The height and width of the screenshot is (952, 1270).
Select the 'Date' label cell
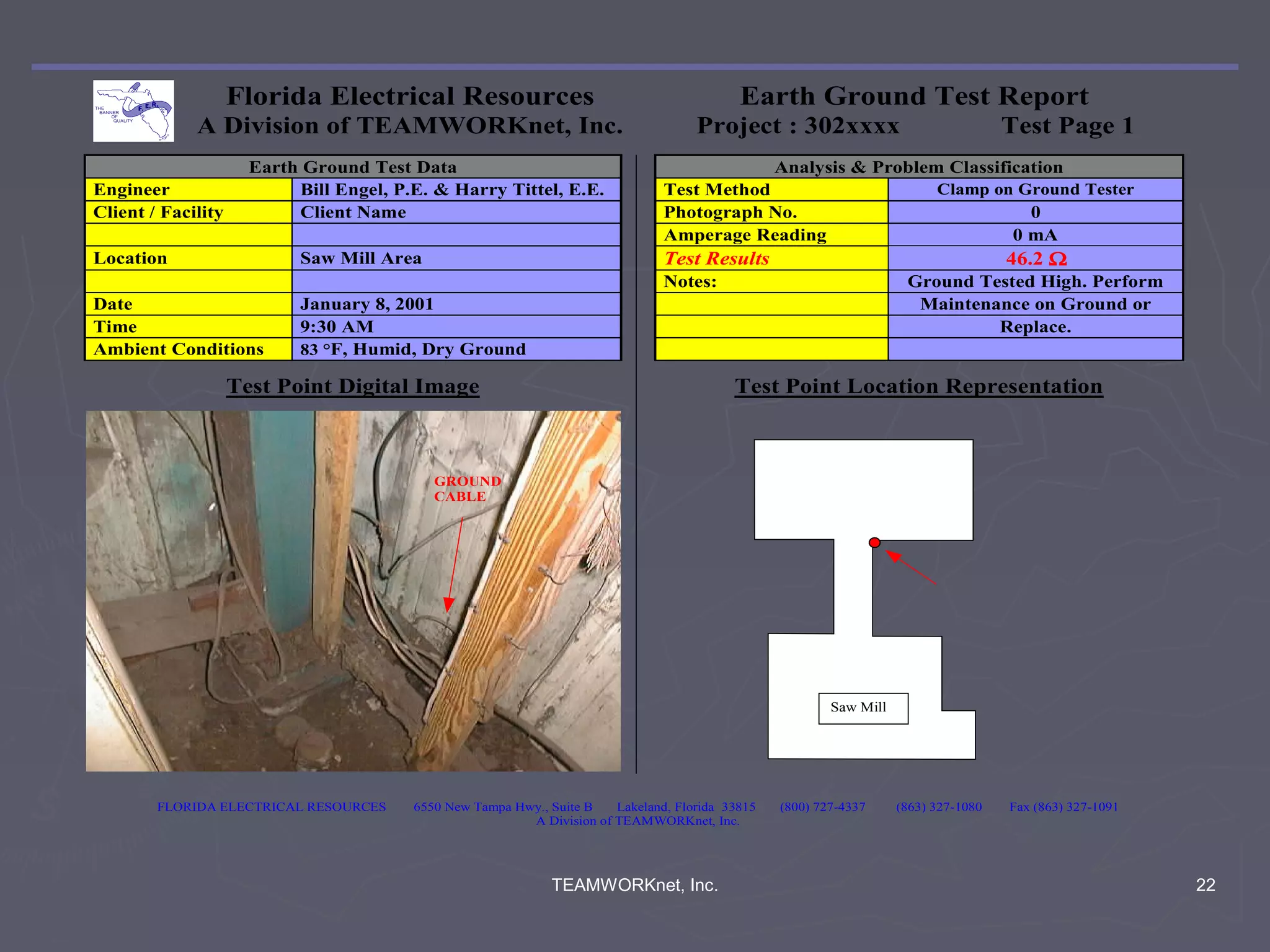(189, 304)
